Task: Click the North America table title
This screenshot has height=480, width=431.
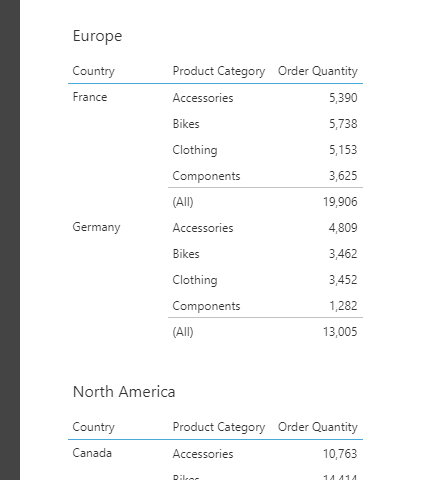Action: tap(124, 392)
